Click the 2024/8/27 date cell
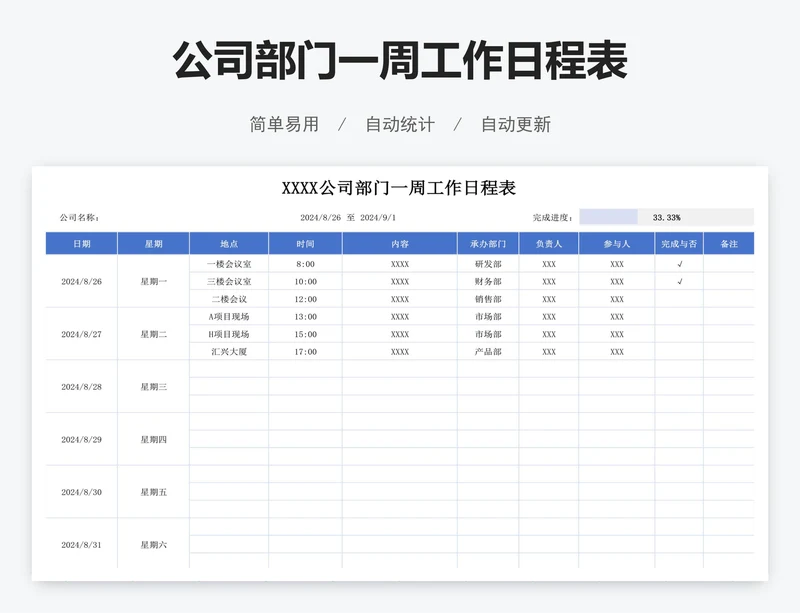The image size is (800, 613). point(82,334)
